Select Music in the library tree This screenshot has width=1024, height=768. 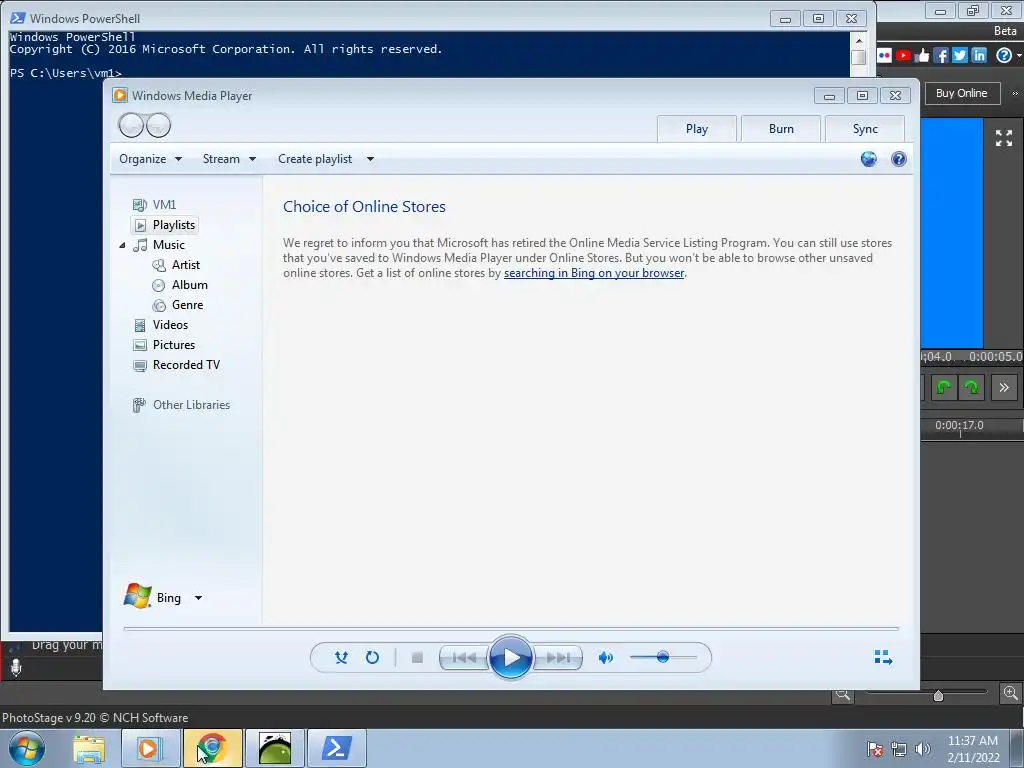[159, 245]
